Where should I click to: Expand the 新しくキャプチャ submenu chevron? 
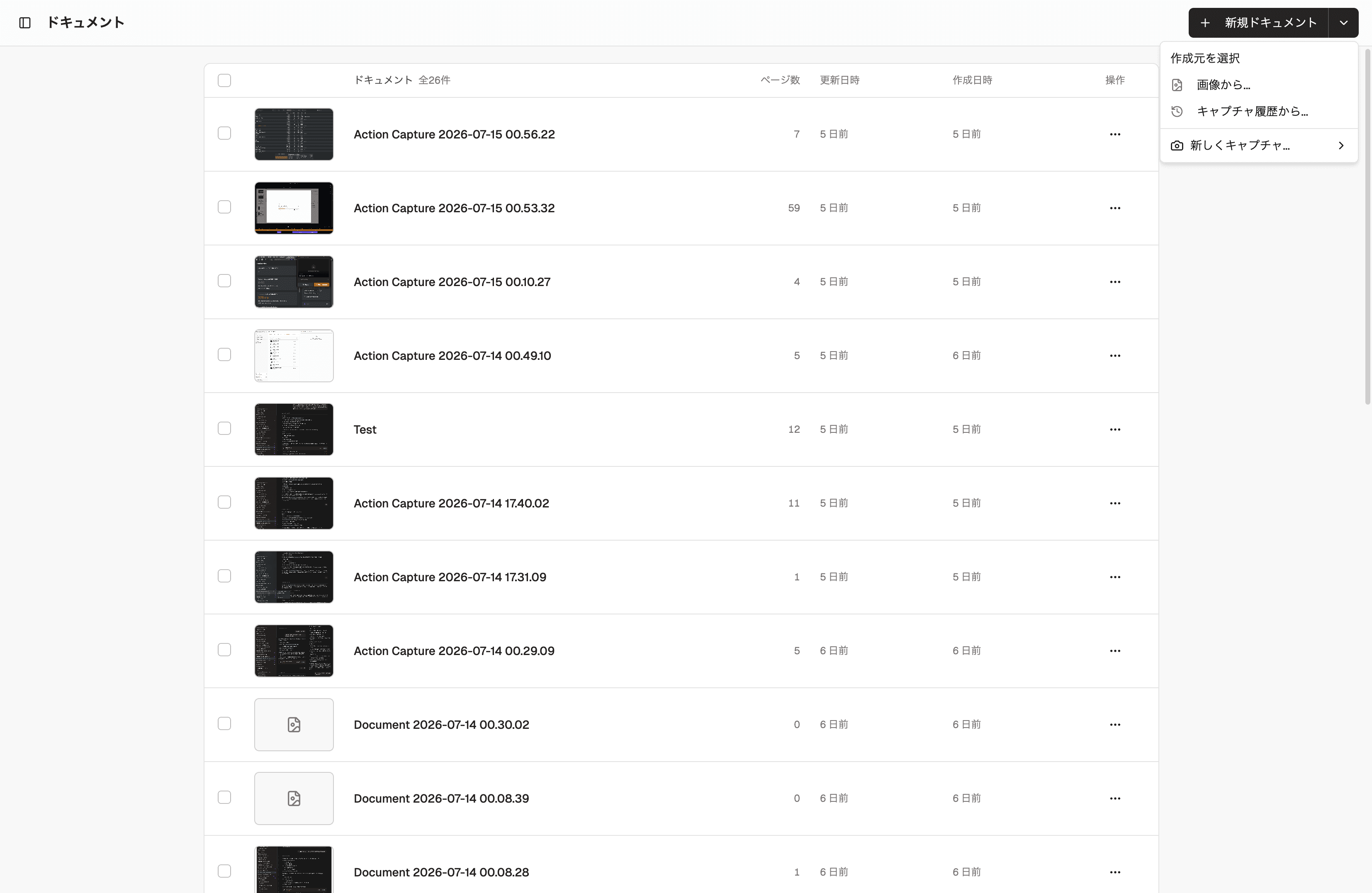pos(1341,146)
